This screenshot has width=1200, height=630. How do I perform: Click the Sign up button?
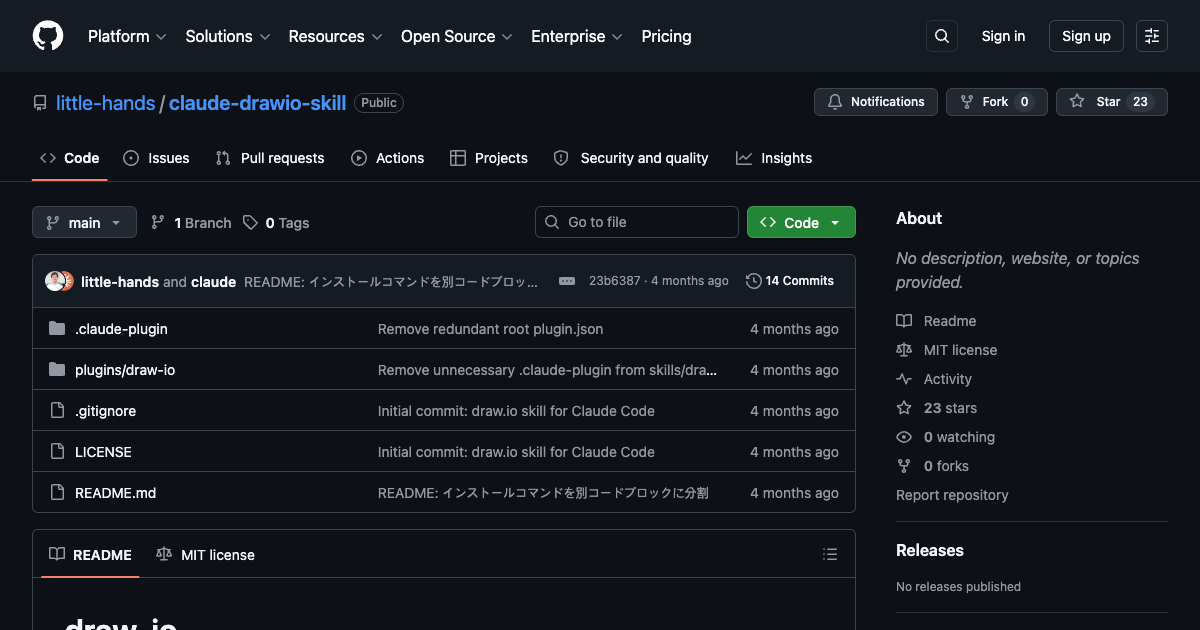tap(1086, 36)
